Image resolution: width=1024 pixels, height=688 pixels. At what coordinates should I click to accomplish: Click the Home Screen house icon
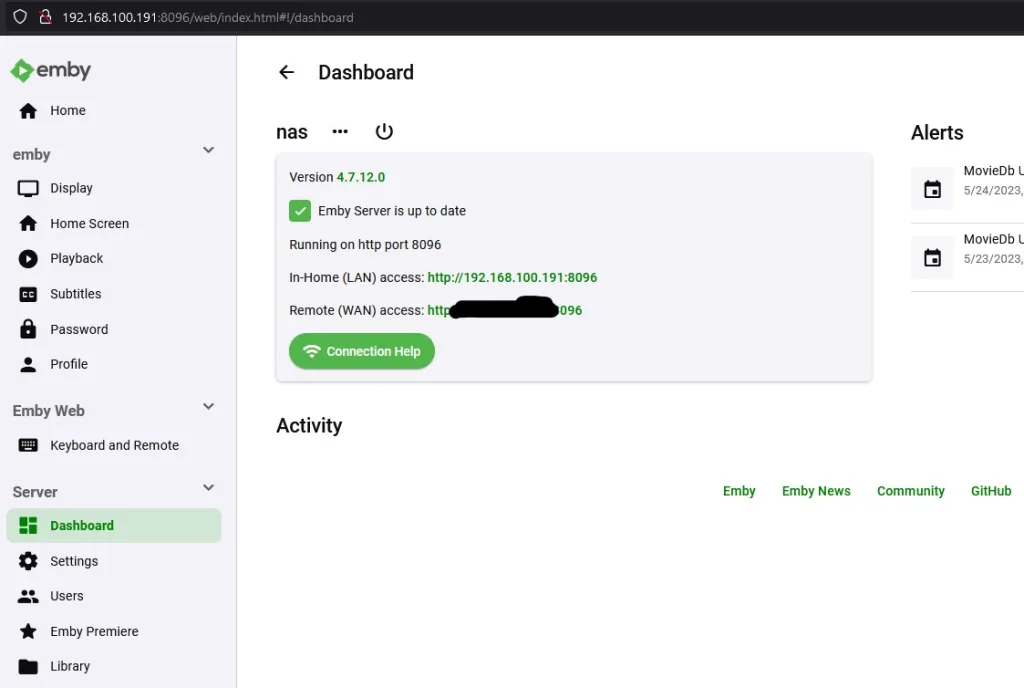tap(28, 224)
